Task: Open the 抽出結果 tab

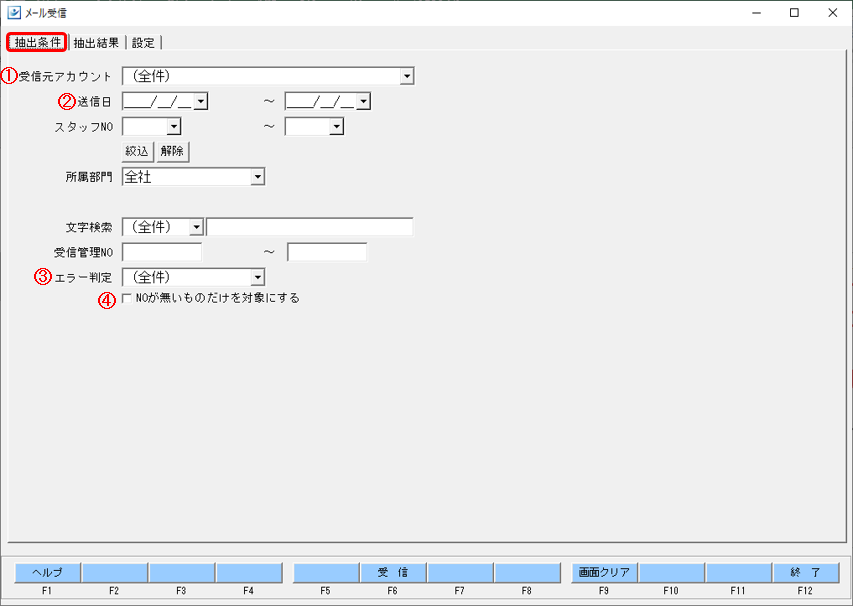Action: pos(96,42)
